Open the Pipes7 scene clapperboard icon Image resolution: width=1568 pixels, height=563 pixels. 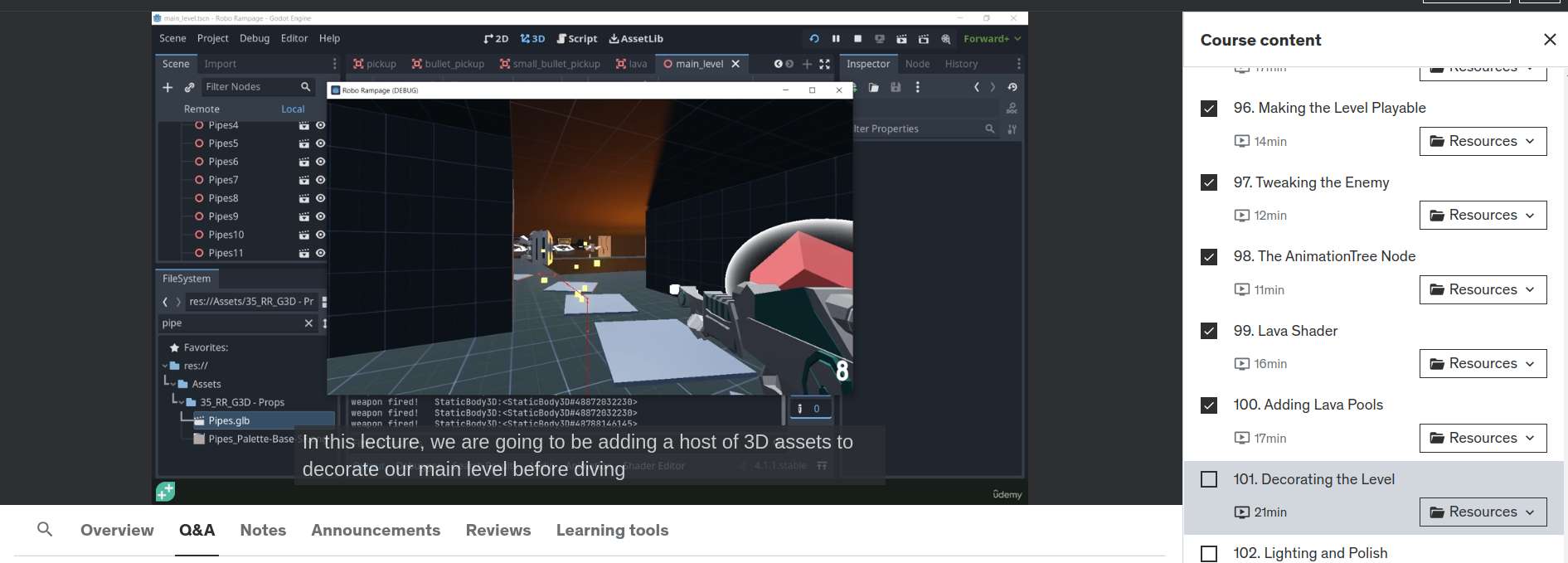click(303, 180)
